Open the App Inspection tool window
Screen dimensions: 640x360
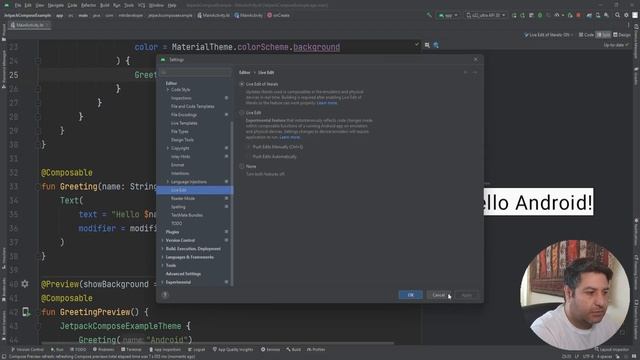click(165, 349)
